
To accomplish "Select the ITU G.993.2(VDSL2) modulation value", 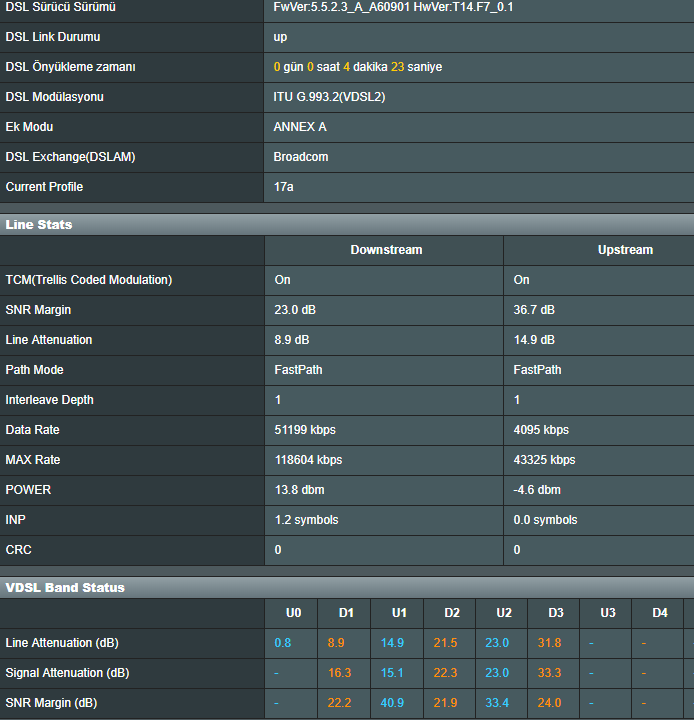I will click(x=329, y=97).
